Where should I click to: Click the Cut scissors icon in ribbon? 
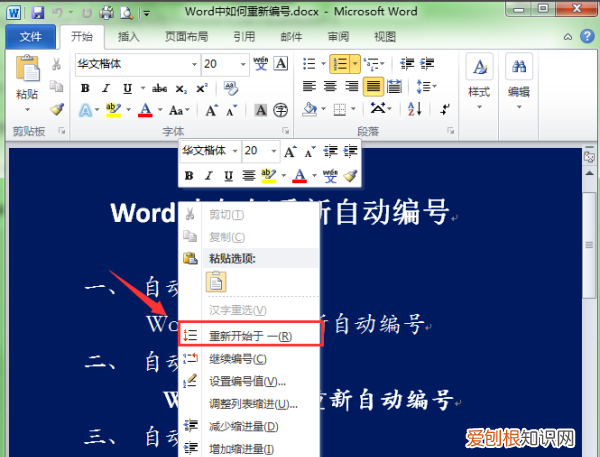pos(57,64)
